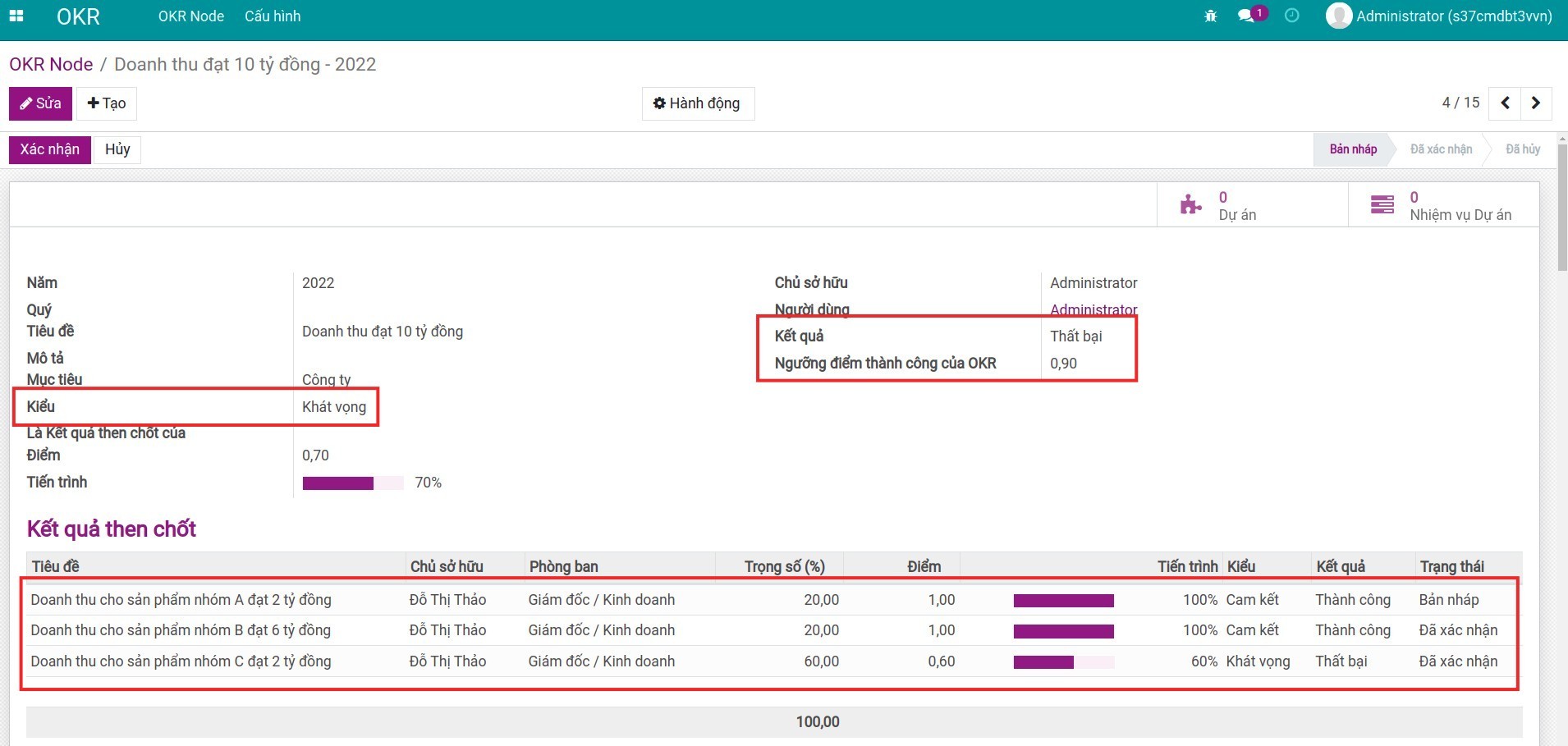Open the Cấu hình menu

click(x=273, y=16)
